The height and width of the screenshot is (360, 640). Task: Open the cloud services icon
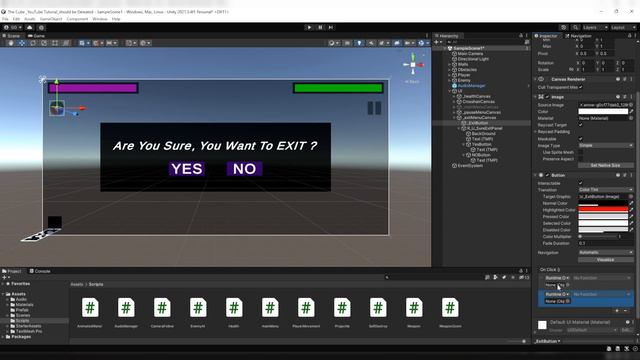[29, 27]
